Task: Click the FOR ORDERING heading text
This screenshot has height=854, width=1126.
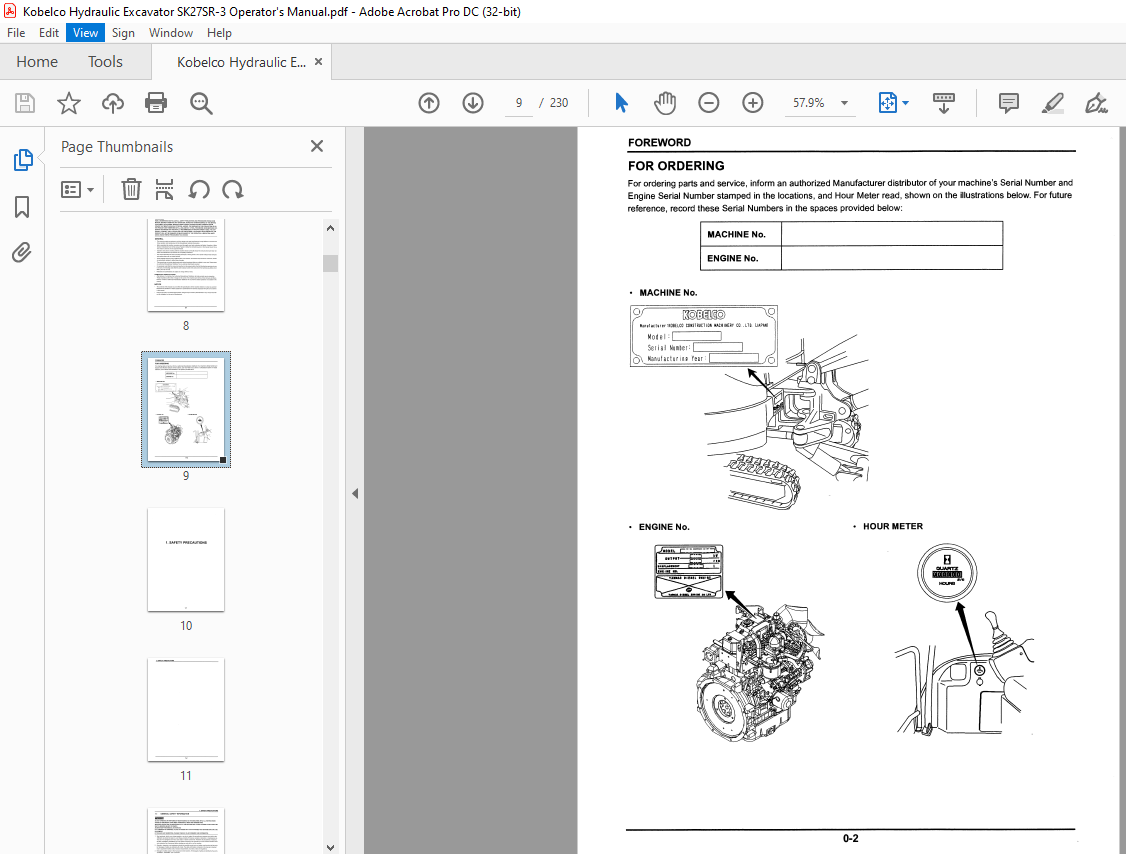Action: coord(676,166)
